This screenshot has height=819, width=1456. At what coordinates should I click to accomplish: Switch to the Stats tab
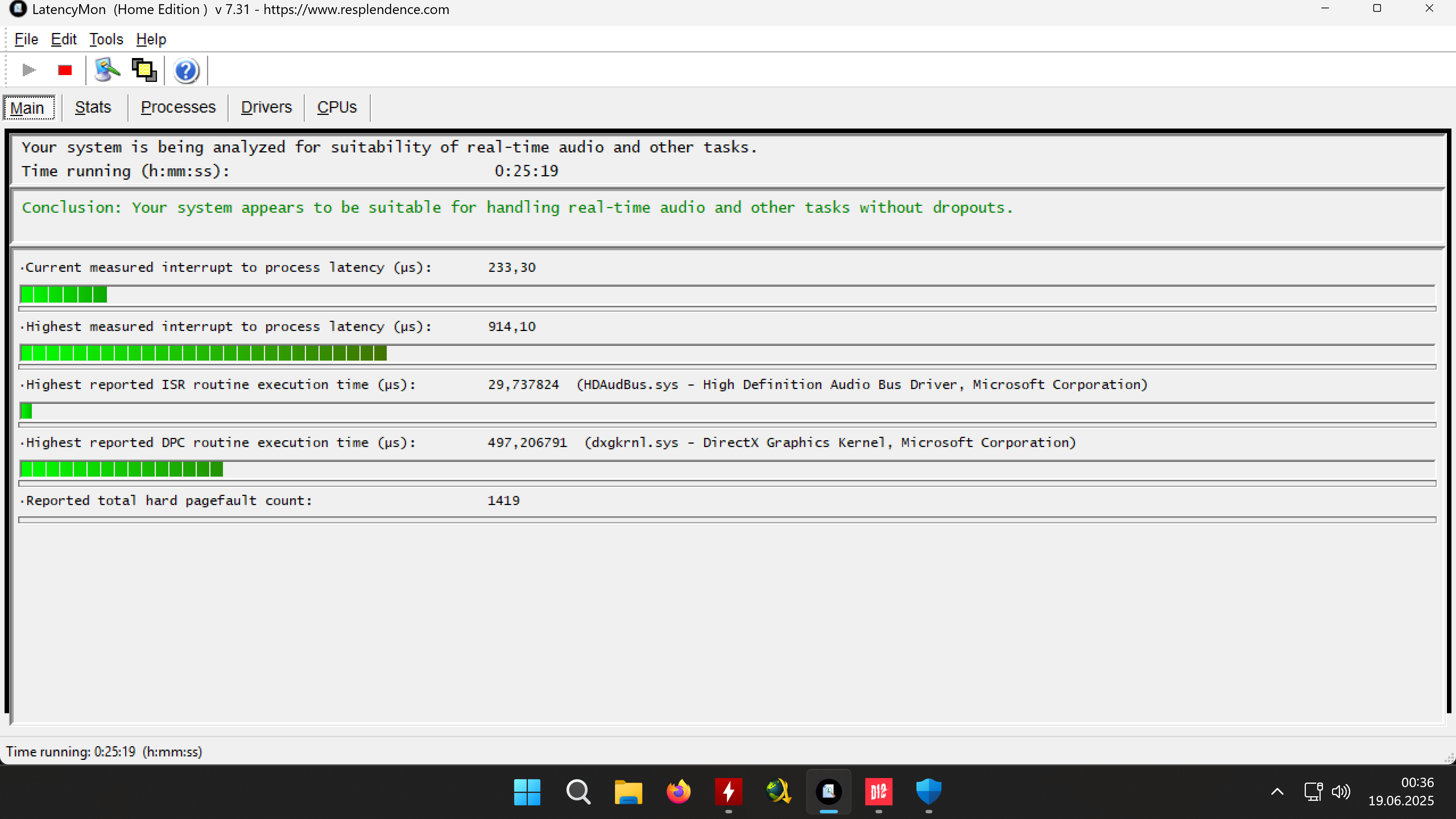(x=93, y=107)
